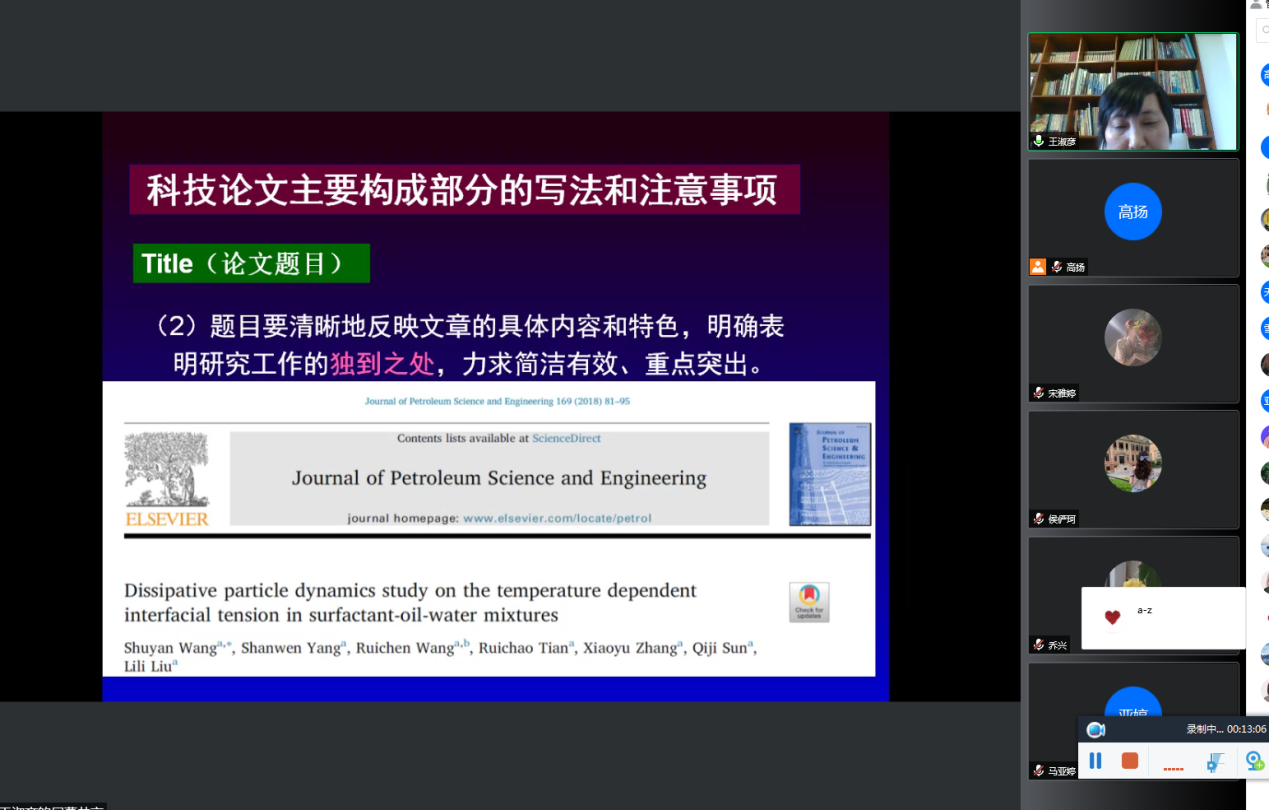Open www.elsevier.com/locate/petrol journal homepage link
The width and height of the screenshot is (1269, 810).
(x=556, y=518)
